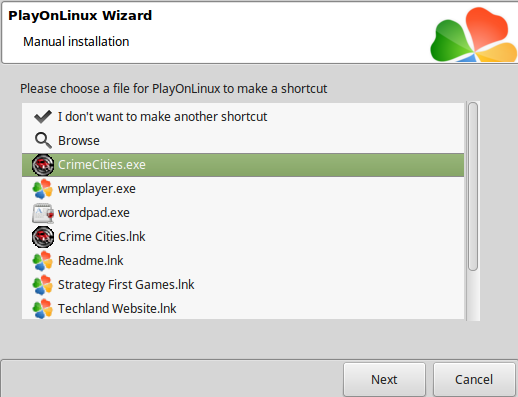Select "I don't want to make another shortcut"
The height and width of the screenshot is (397, 518).
(243, 117)
